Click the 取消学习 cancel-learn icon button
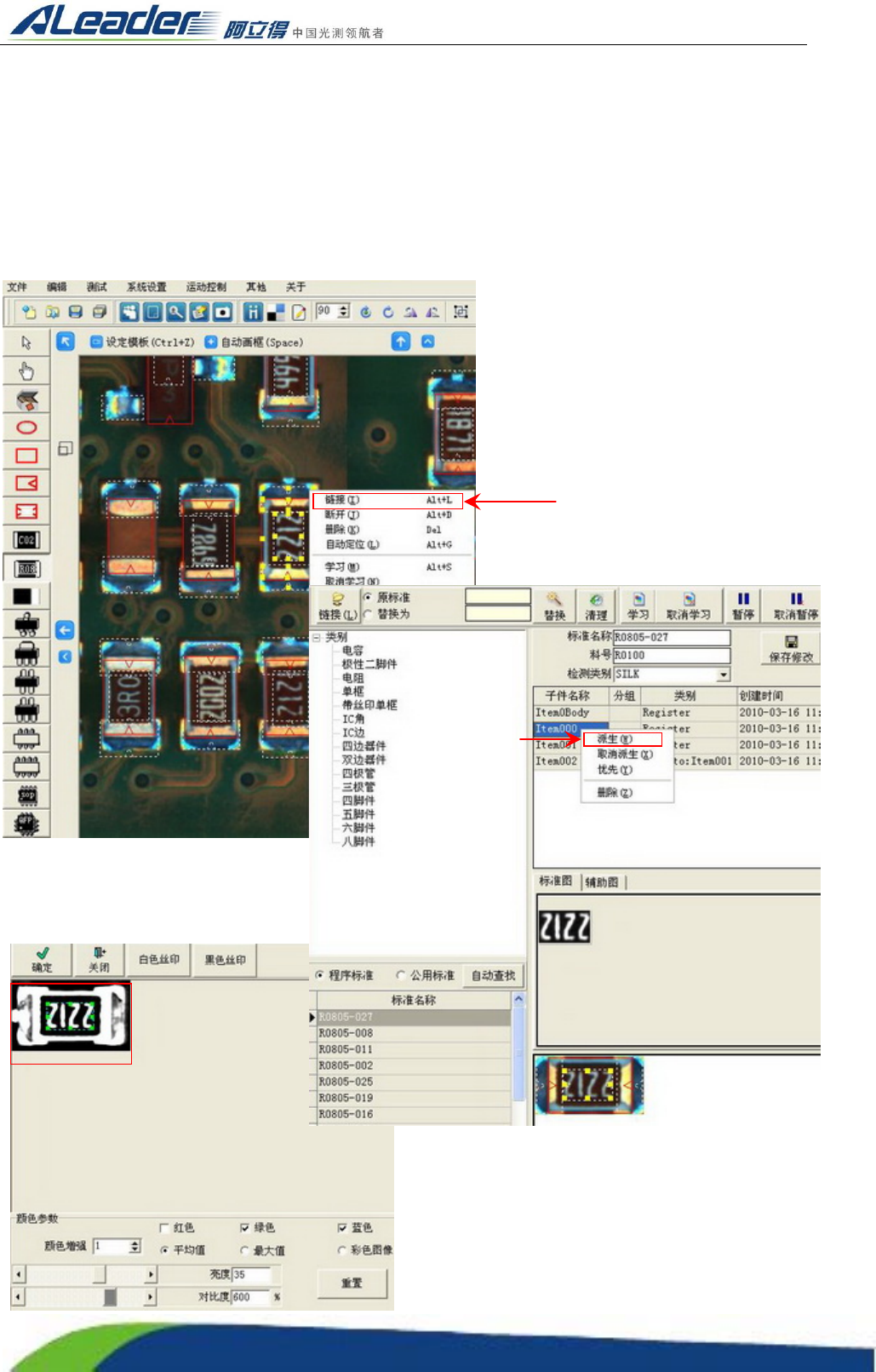 point(689,606)
